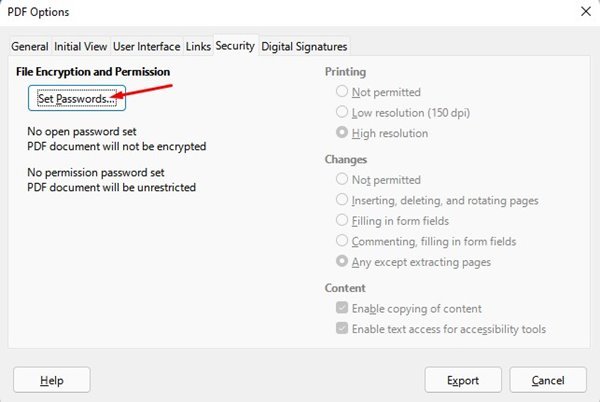Select High resolution printing option
The image size is (600, 402).
pos(343,133)
